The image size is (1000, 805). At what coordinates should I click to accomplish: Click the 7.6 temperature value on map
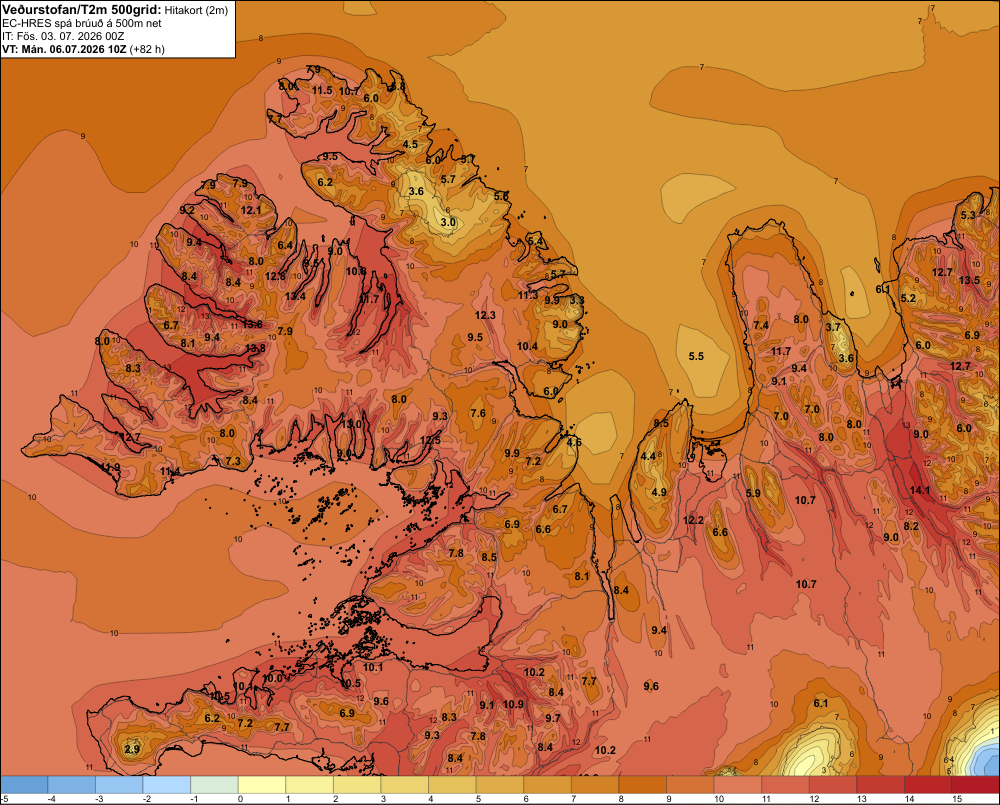478,413
